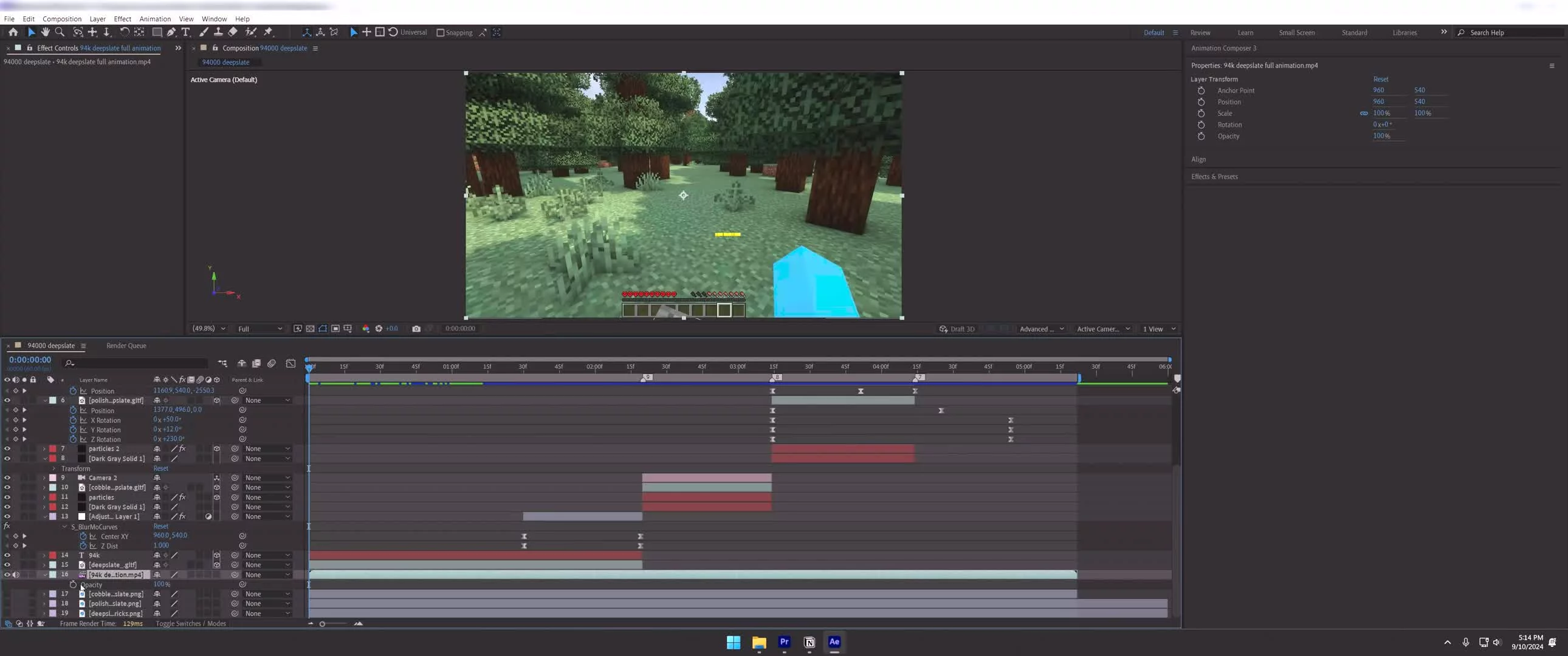1568x656 pixels.
Task: Select the Eraser tool
Action: 233,32
